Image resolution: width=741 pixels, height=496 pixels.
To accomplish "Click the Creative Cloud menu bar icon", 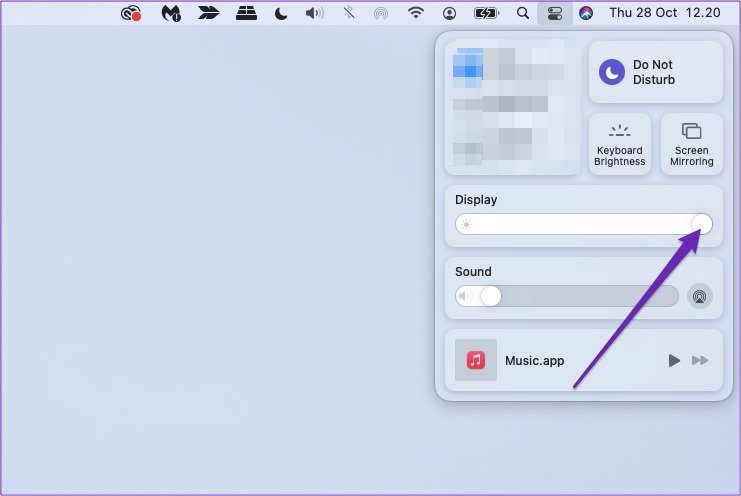I will click(131, 13).
